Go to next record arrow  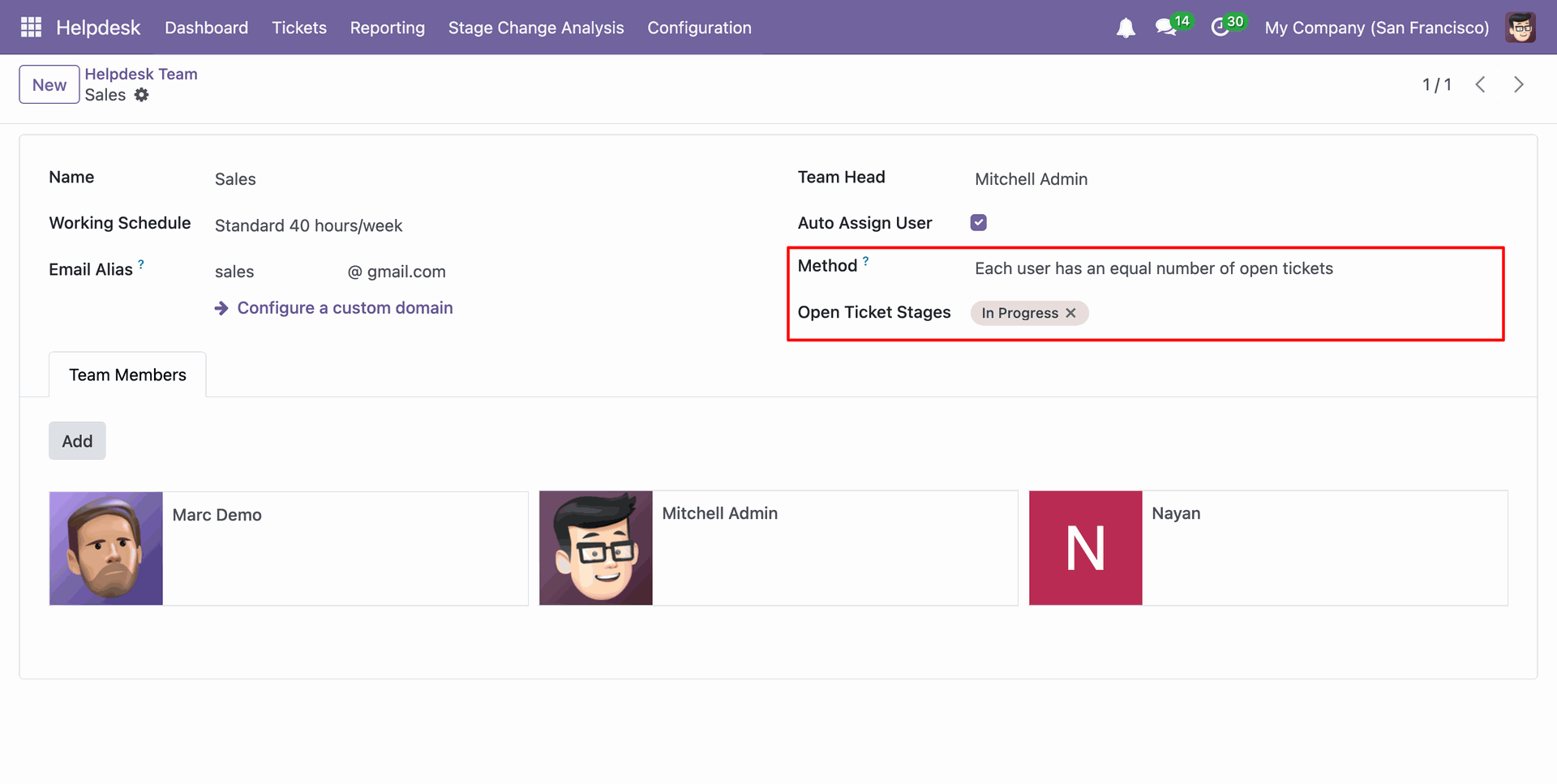point(1519,84)
